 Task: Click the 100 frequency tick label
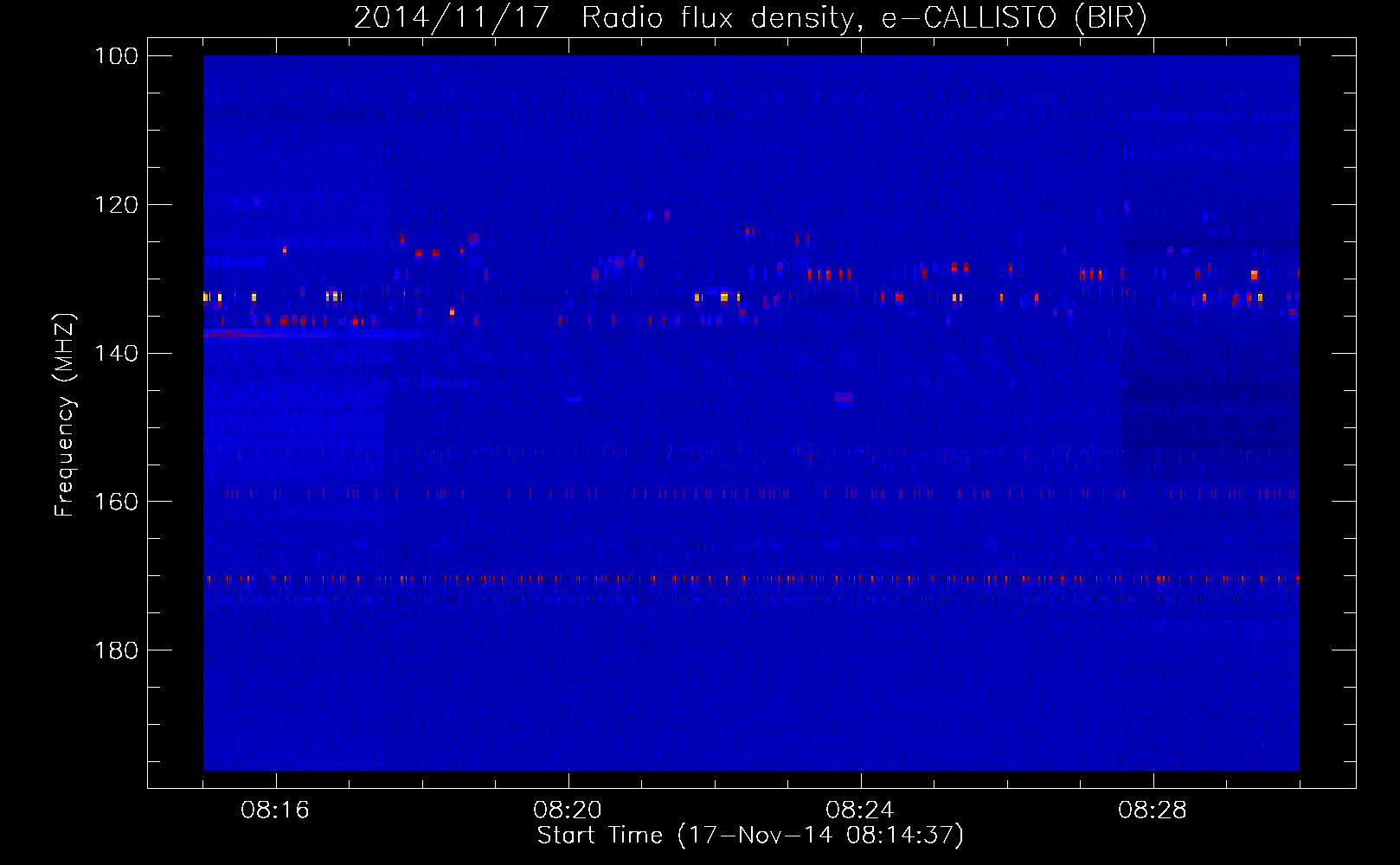117,56
